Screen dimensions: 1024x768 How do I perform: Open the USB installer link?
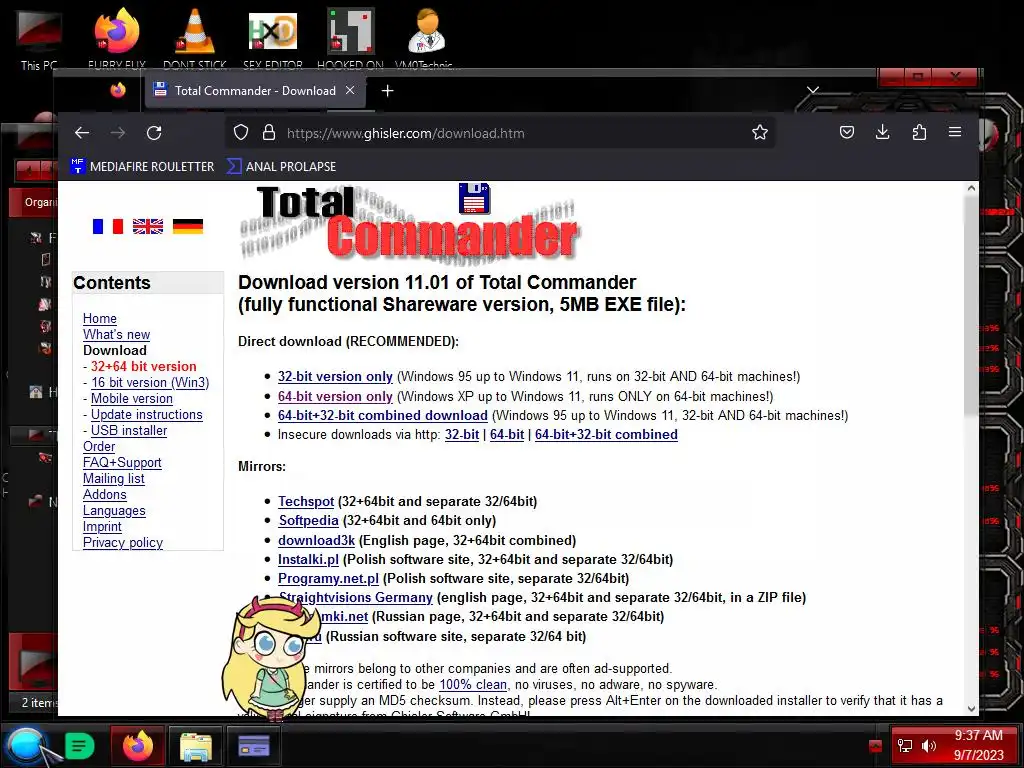[129, 430]
